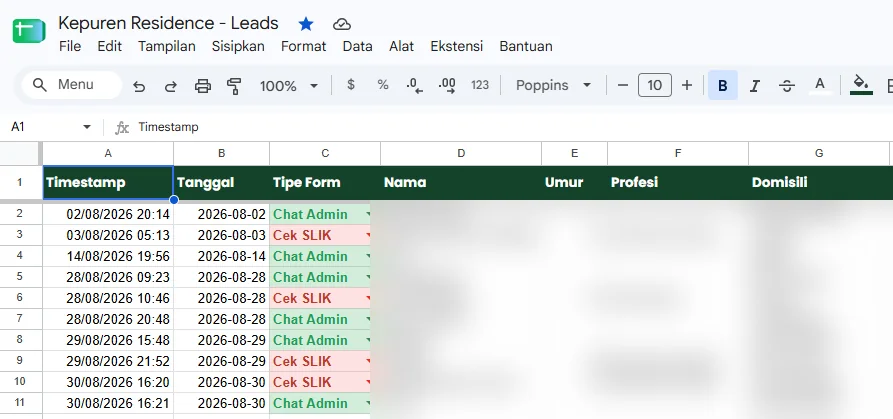
Task: Open the Sisipkan menu
Action: (x=238, y=46)
